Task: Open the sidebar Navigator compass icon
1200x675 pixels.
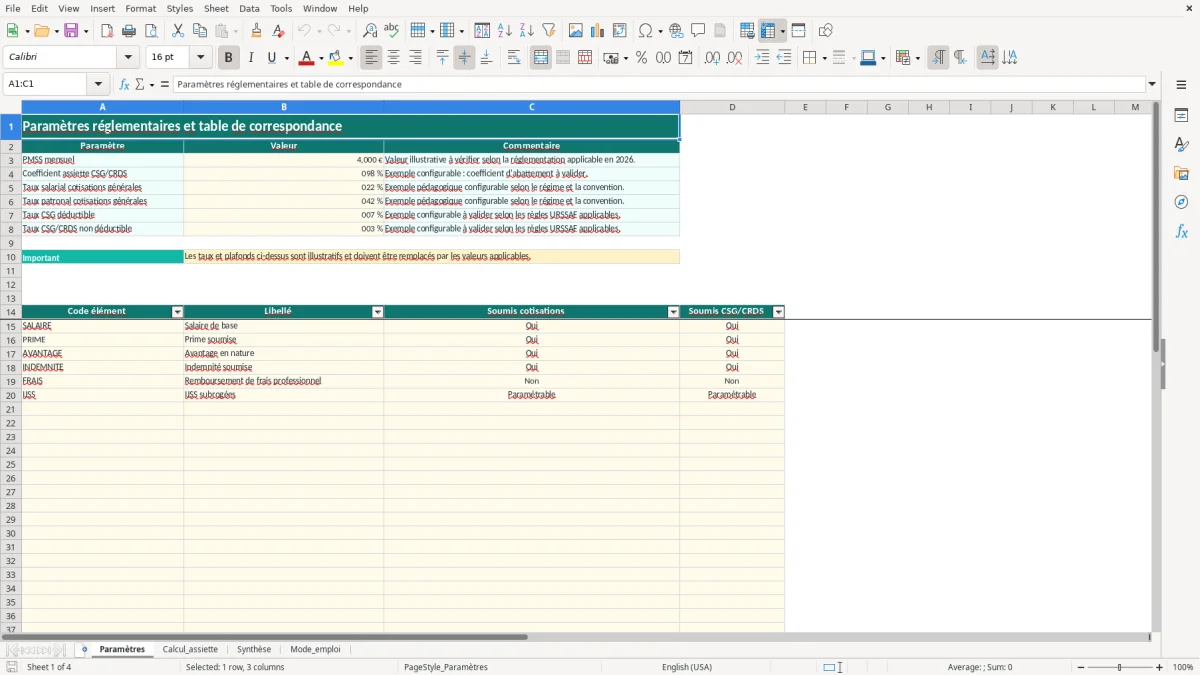Action: [x=1181, y=202]
